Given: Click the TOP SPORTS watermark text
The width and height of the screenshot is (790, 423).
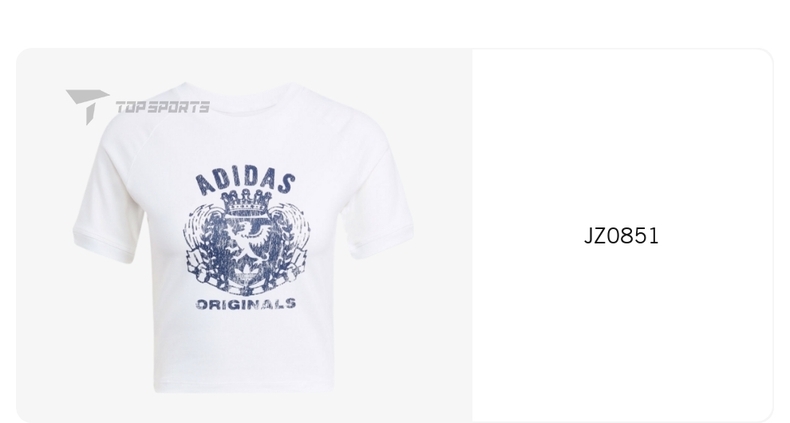Looking at the screenshot, I should point(163,107).
